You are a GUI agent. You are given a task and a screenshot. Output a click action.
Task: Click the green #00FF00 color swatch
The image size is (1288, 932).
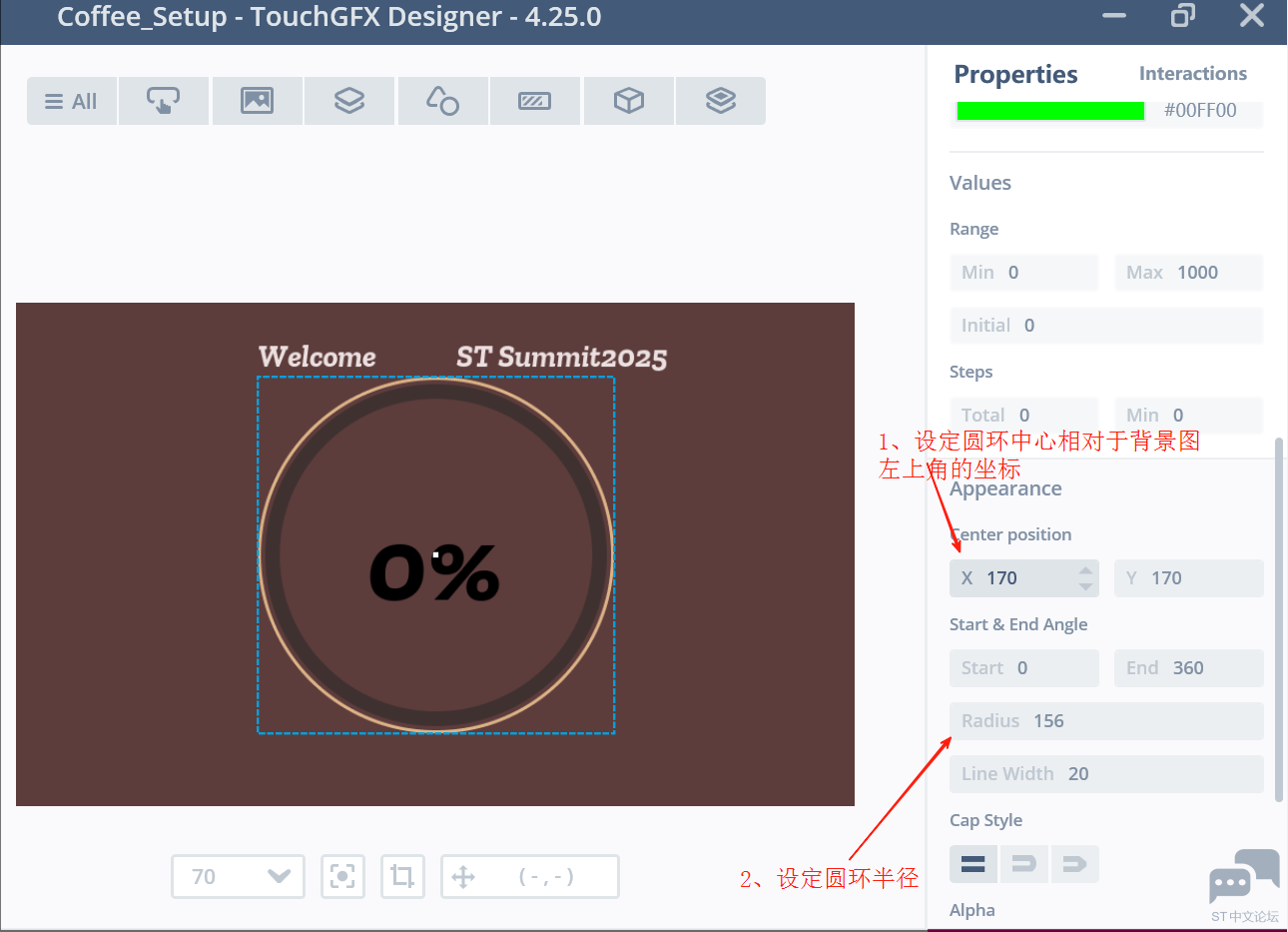point(1050,110)
